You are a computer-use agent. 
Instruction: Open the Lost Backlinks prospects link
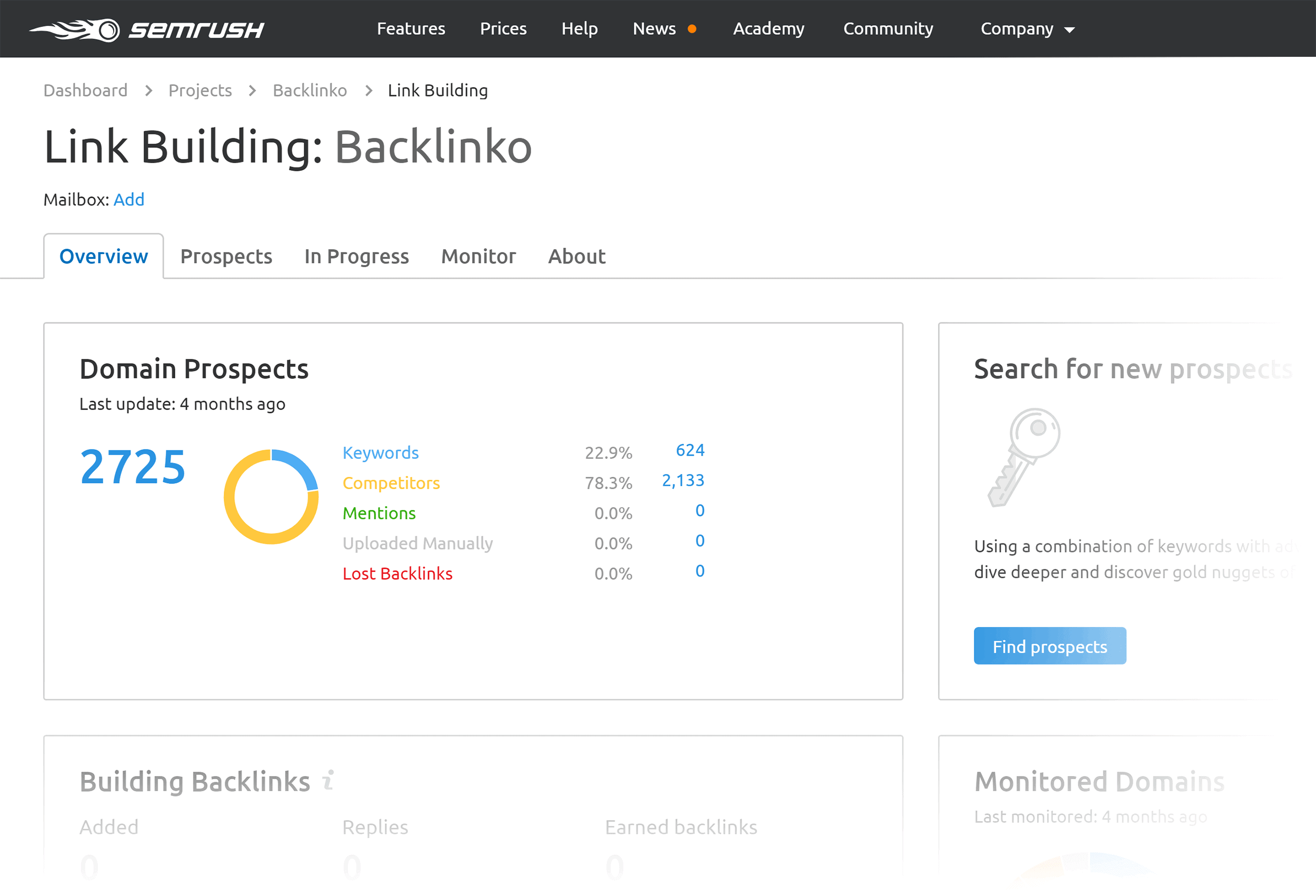pos(397,573)
